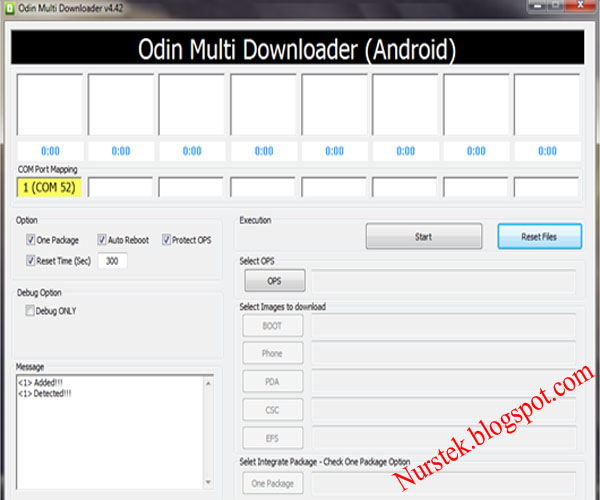Minimize the Odin window
The width and height of the screenshot is (600, 500).
pyautogui.click(x=538, y=6)
